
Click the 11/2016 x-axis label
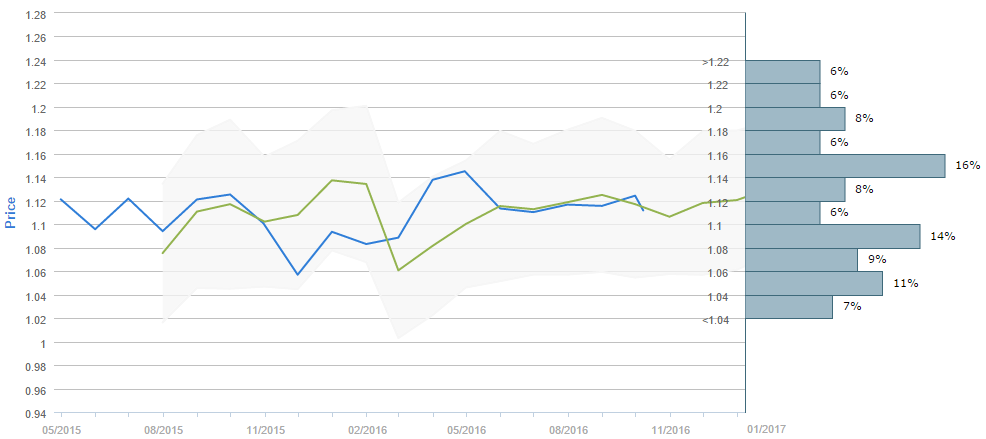[670, 429]
